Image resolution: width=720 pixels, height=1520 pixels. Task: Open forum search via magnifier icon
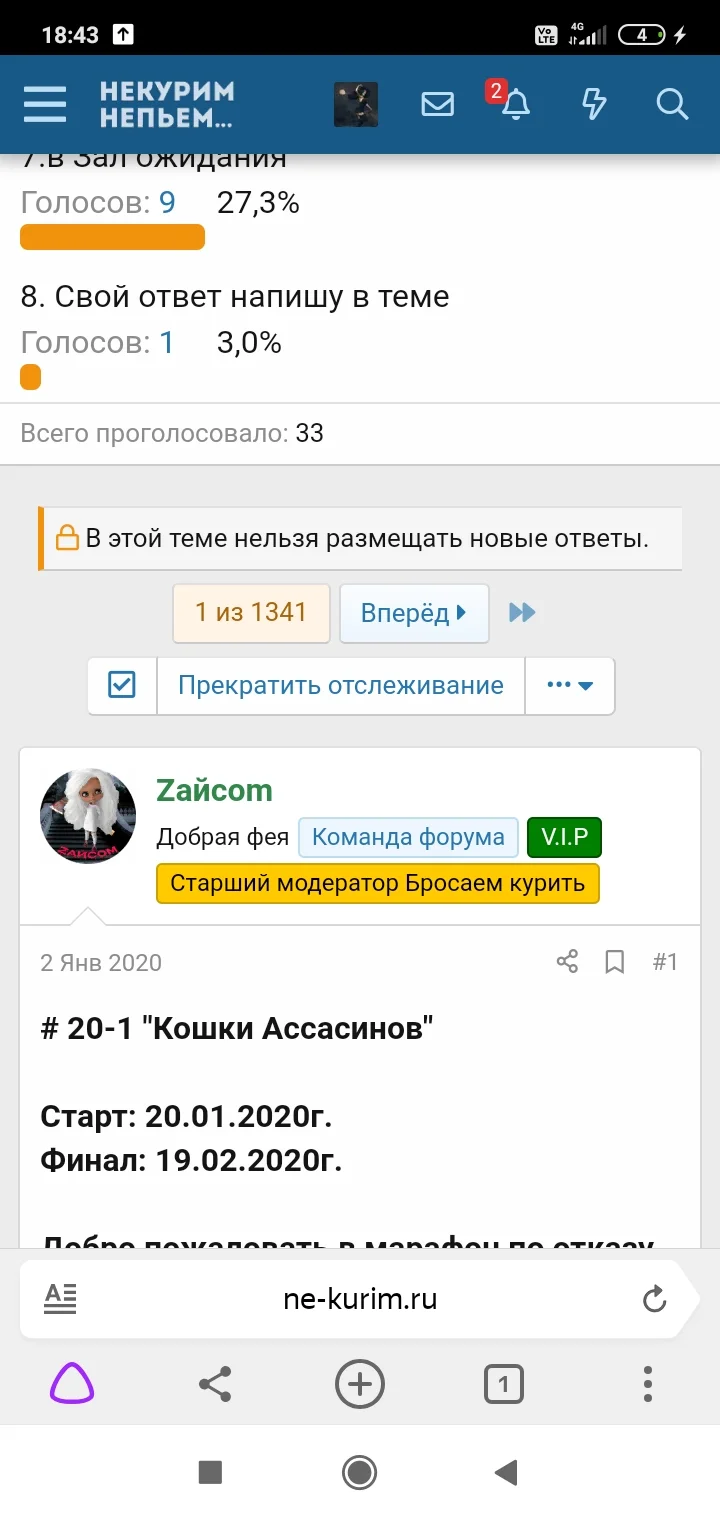pyautogui.click(x=672, y=104)
